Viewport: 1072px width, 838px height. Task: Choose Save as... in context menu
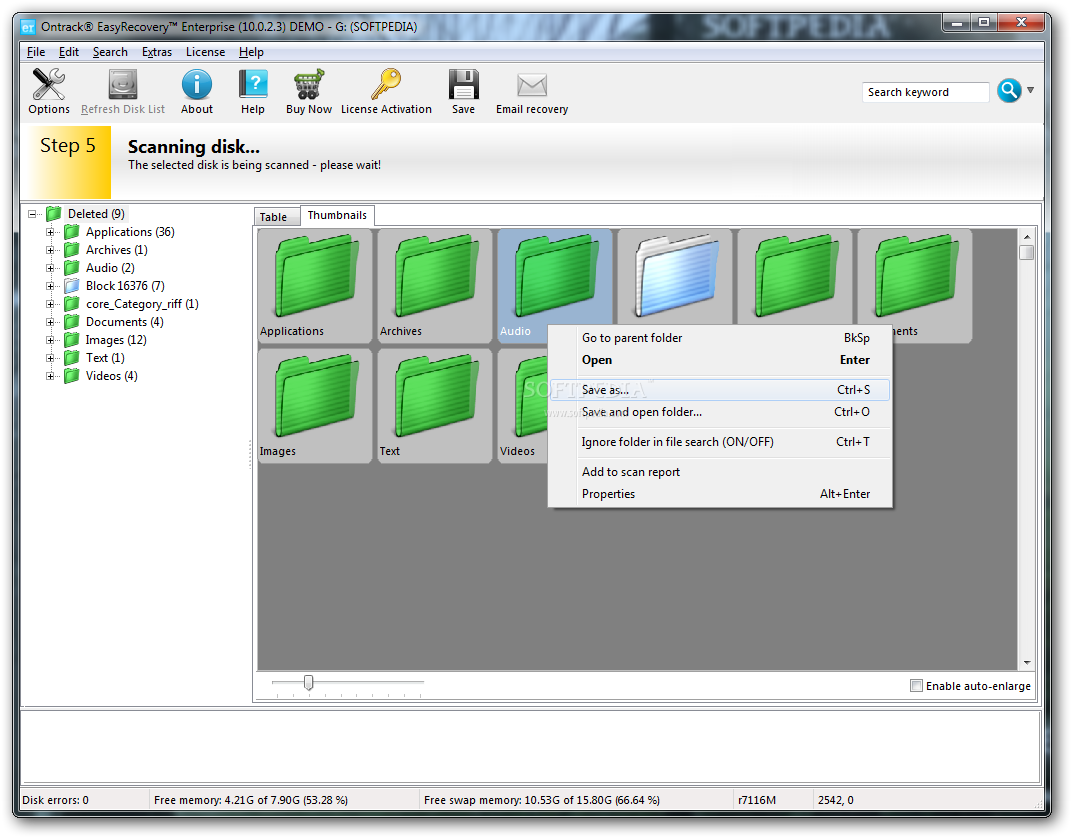[x=721, y=390]
